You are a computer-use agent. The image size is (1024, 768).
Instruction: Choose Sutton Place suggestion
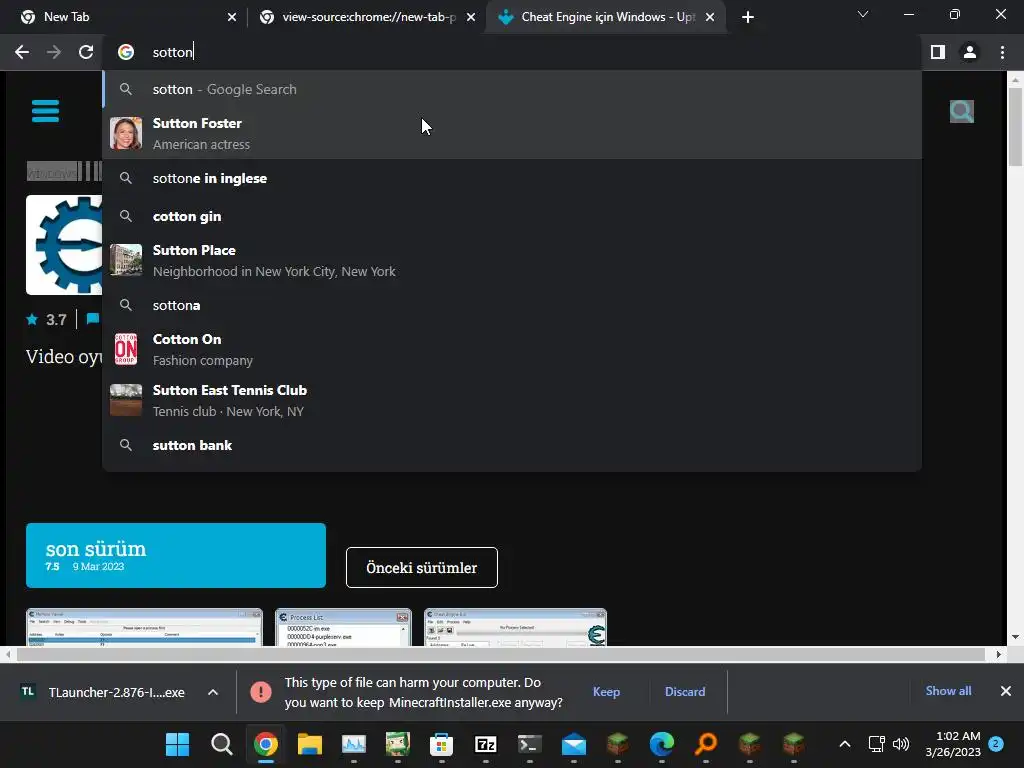(x=512, y=261)
